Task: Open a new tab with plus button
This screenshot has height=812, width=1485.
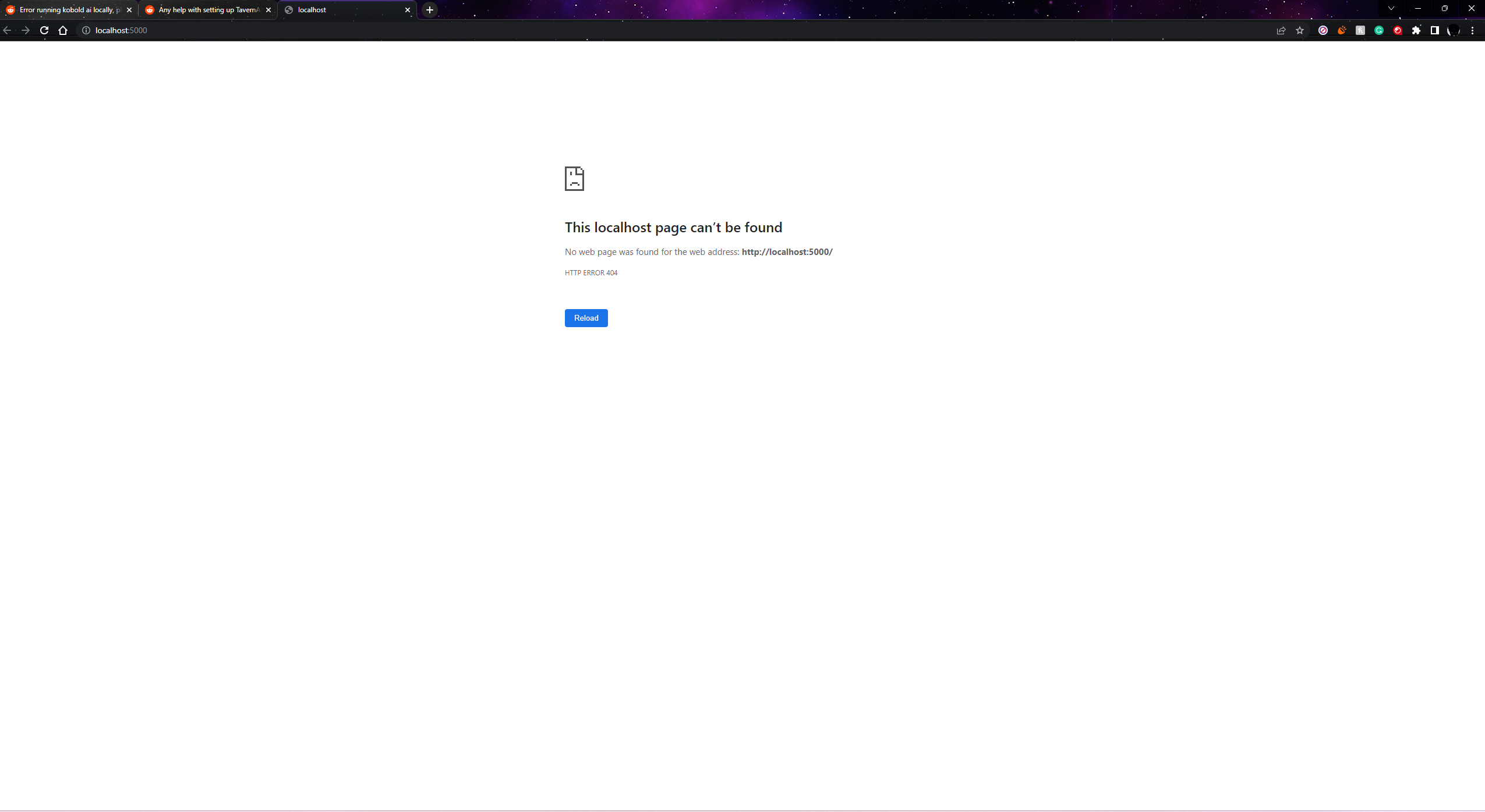Action: click(x=430, y=10)
